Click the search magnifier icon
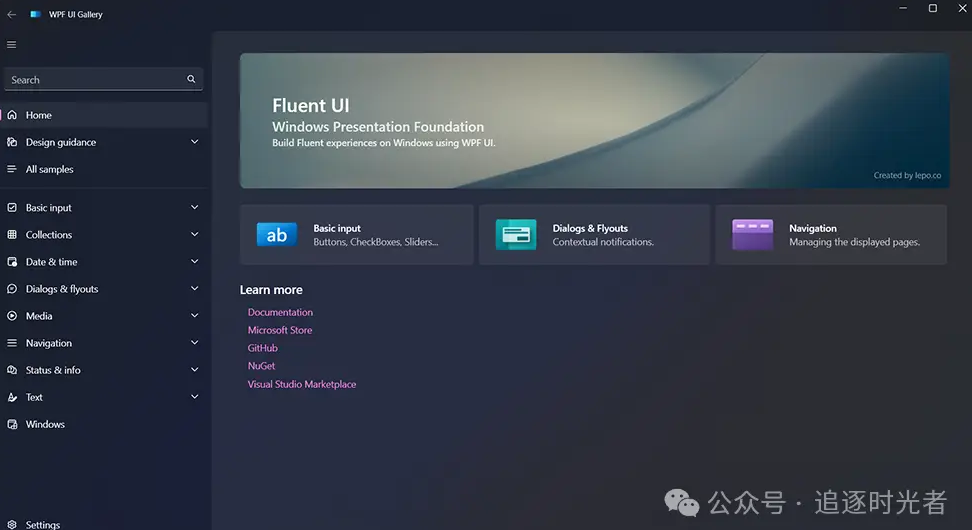Image resolution: width=972 pixels, height=530 pixels. [191, 79]
